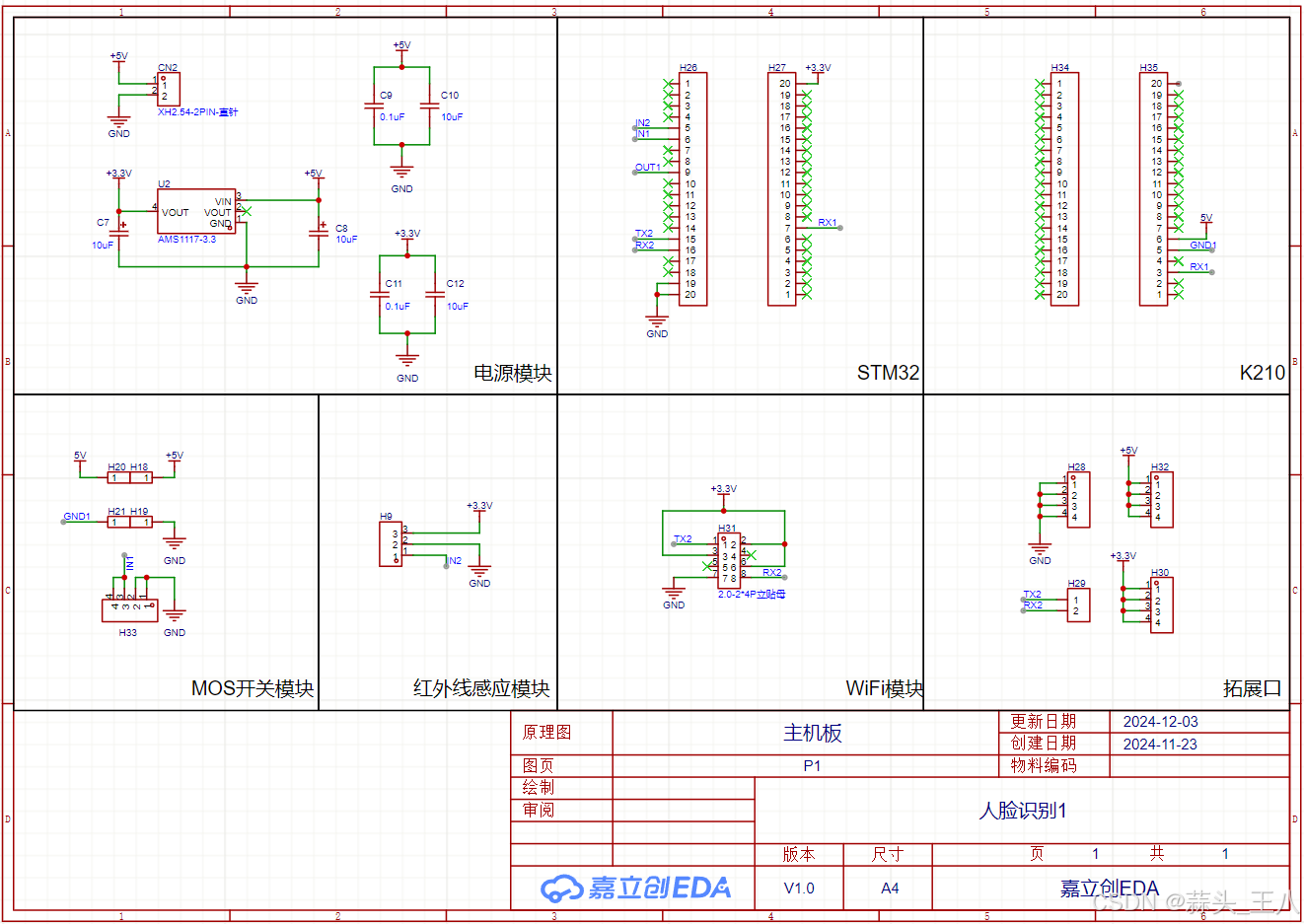Viewport: 1304px width, 924px height.
Task: Click the H31 2.0-2*4P WiFi connector
Action: coord(728,560)
